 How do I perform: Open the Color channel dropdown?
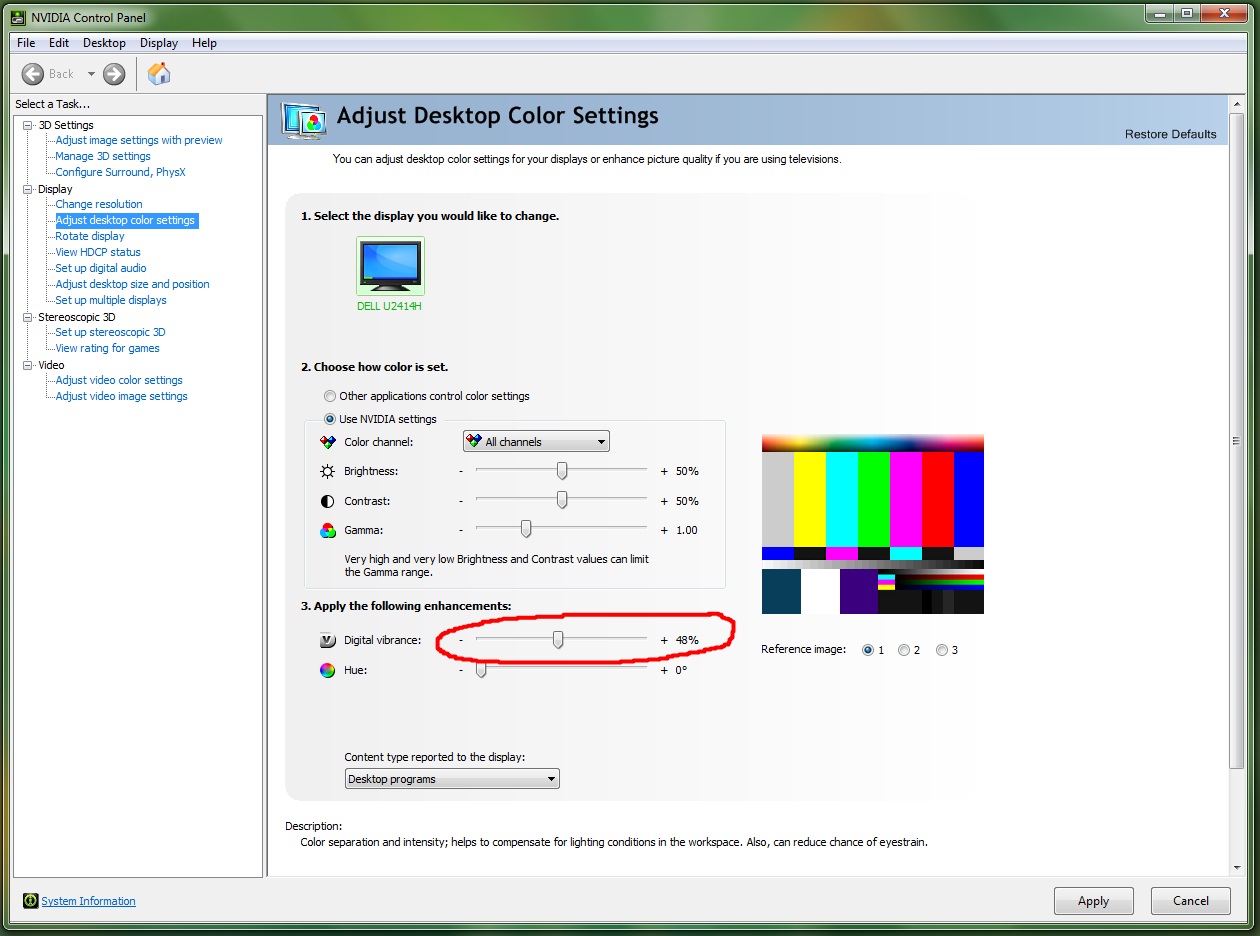click(536, 441)
